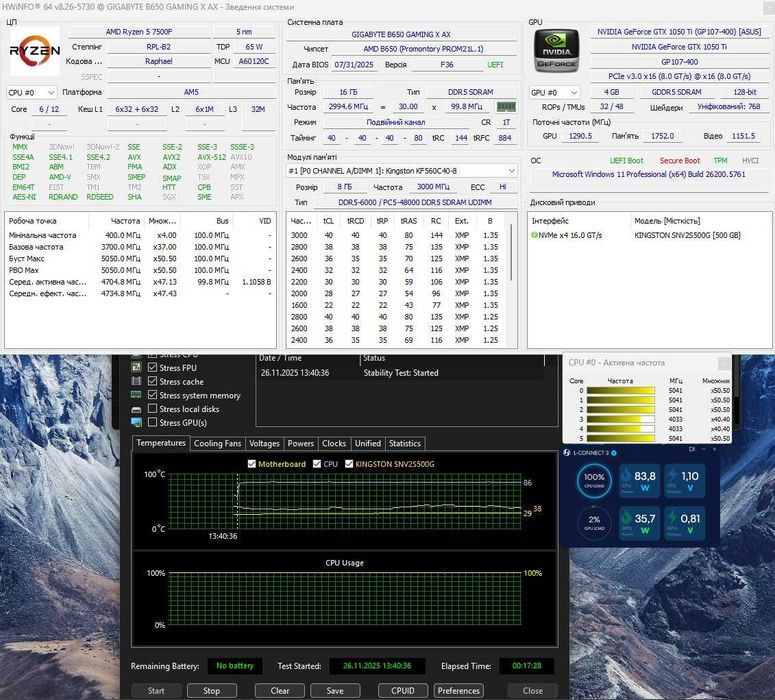The width and height of the screenshot is (775, 700).
Task: Click the RAM icon beside Stress system memory
Action: pyautogui.click(x=136, y=395)
